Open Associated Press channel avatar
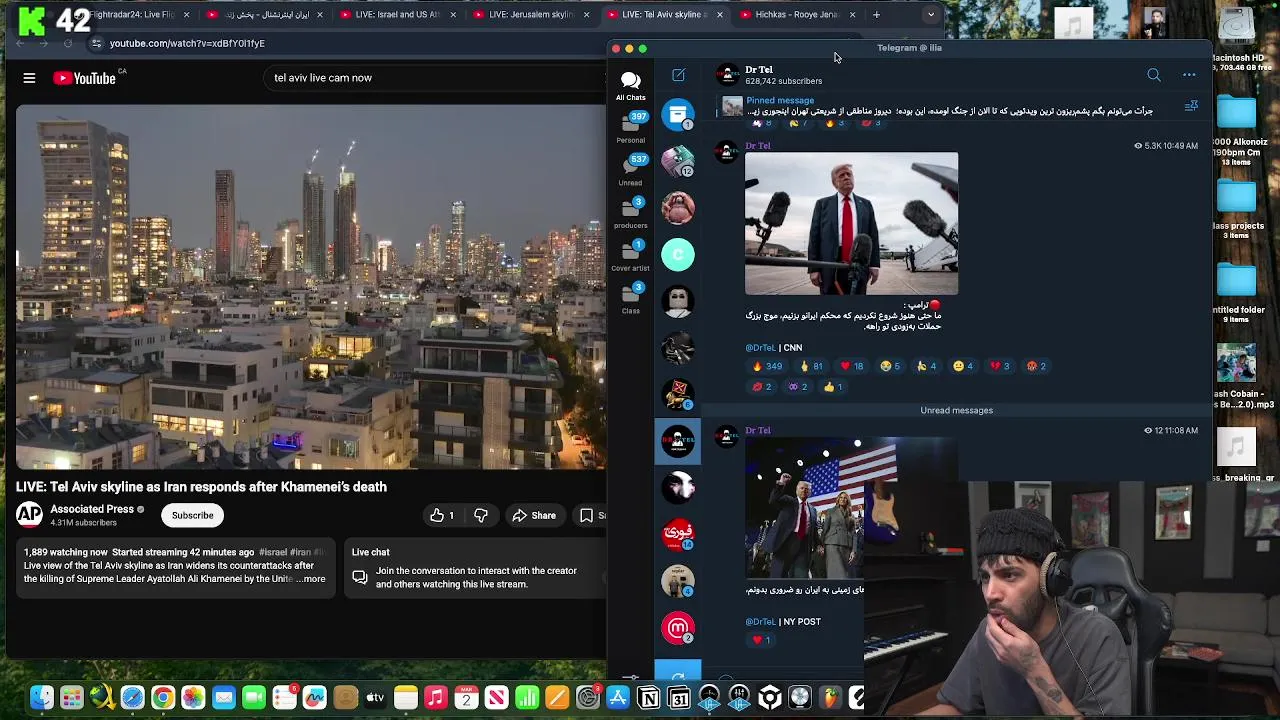This screenshot has width=1280, height=720. tap(29, 515)
